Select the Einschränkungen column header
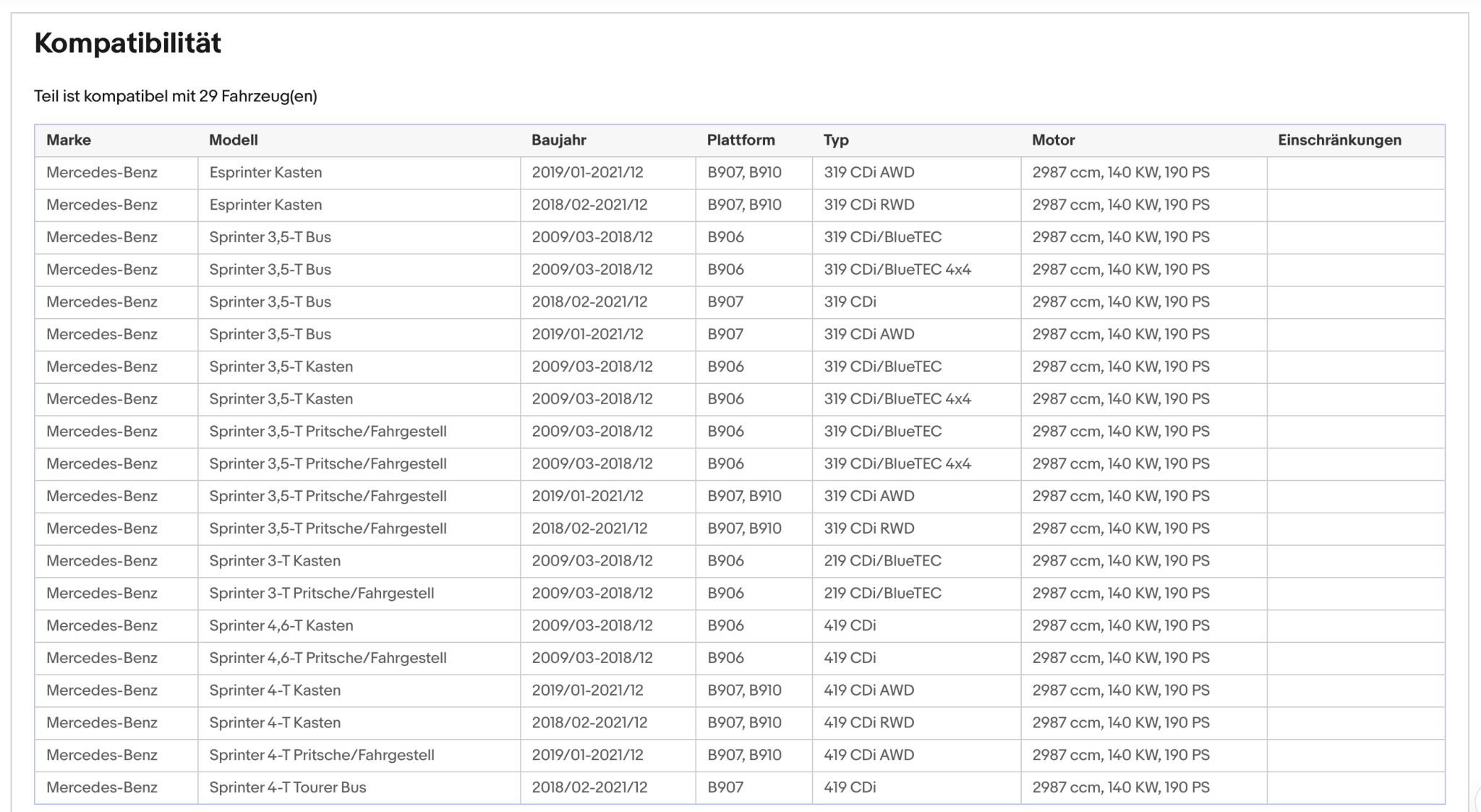The height and width of the screenshot is (812, 1481). point(1339,140)
